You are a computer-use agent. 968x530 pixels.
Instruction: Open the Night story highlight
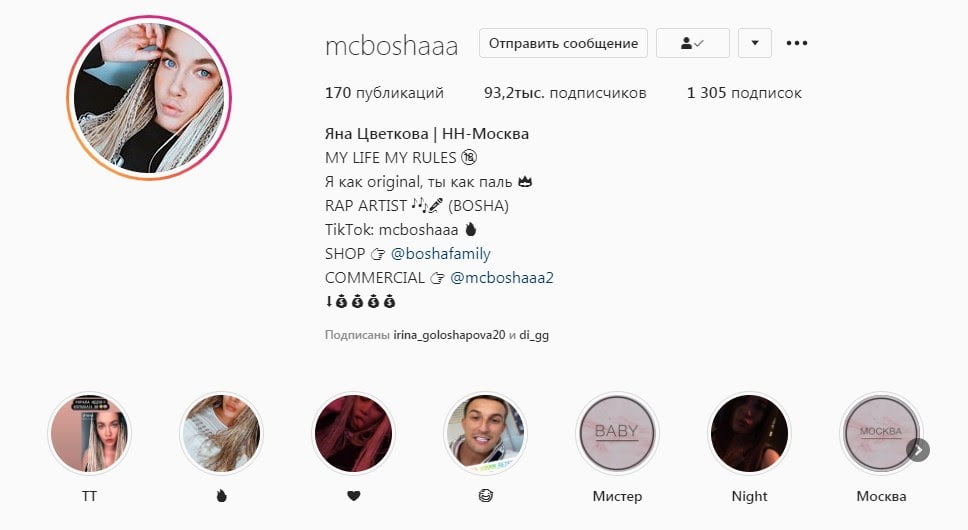pos(749,433)
